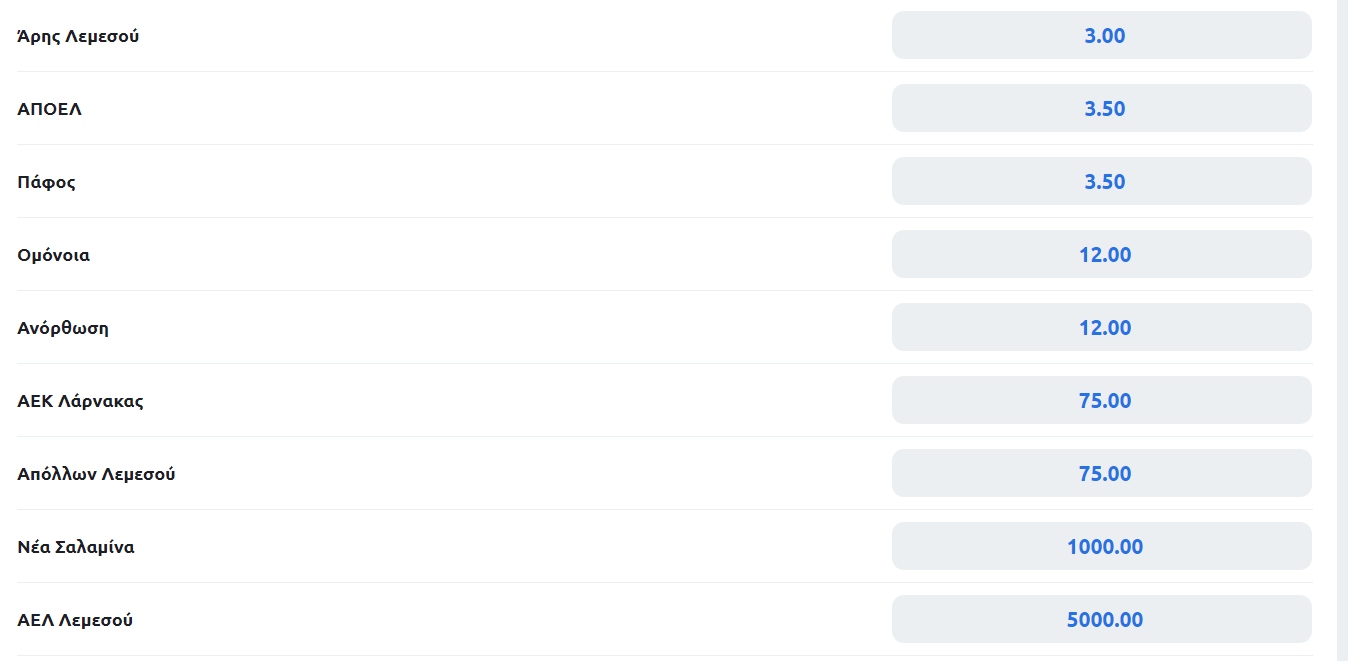
Task: Click the ΑΕΛ Λεμεσού team label
Action: coord(75,621)
